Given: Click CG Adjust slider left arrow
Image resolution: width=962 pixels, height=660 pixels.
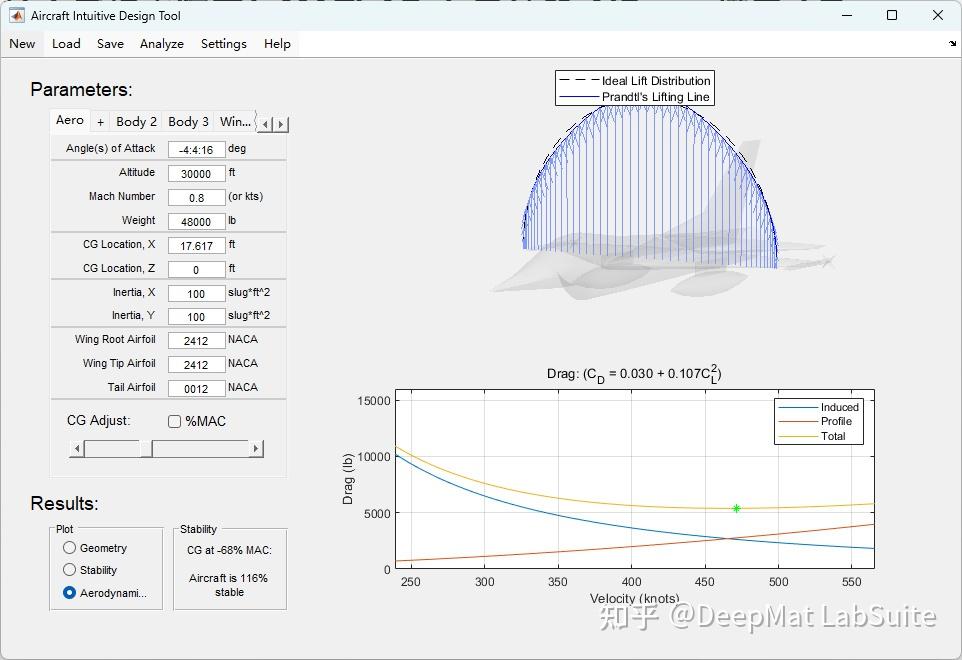Looking at the screenshot, I should pyautogui.click(x=77, y=449).
